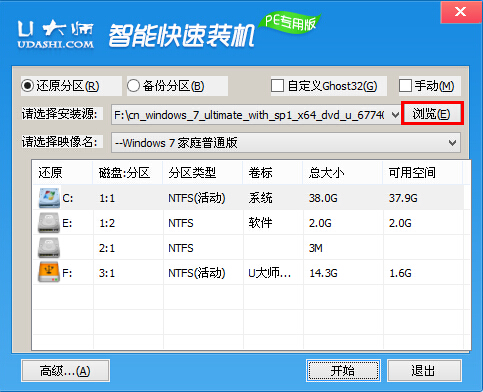
Task: Close the window with the red X
Action: 461,12
